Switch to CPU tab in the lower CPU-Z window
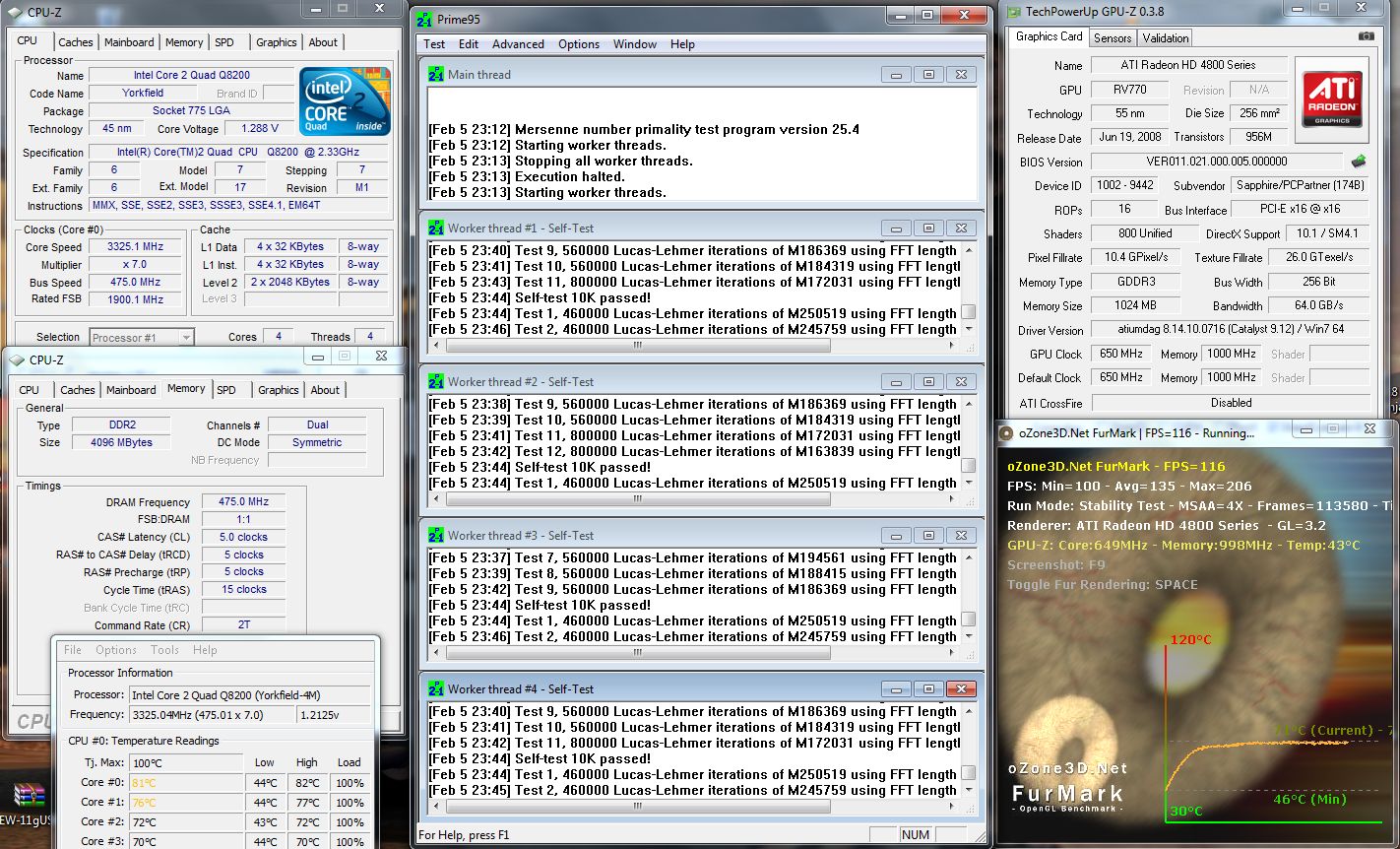This screenshot has width=1400, height=849. (30, 390)
